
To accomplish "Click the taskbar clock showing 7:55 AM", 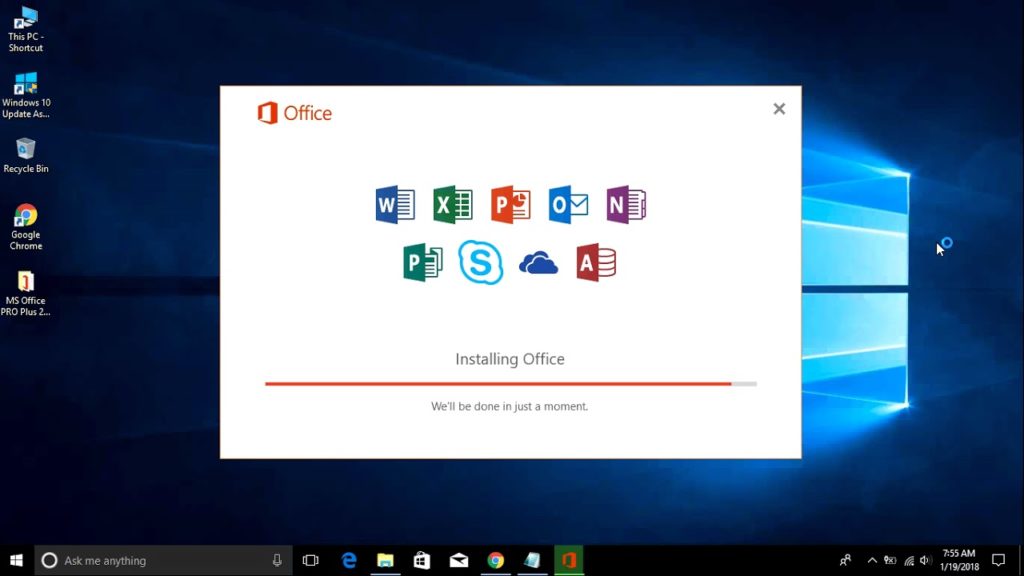I will [x=959, y=560].
